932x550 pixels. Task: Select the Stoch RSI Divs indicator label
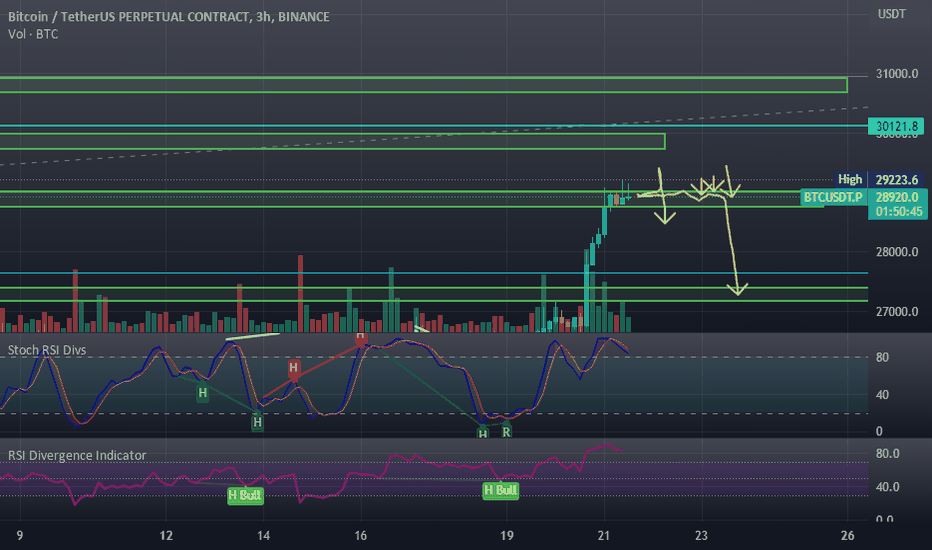[47, 350]
